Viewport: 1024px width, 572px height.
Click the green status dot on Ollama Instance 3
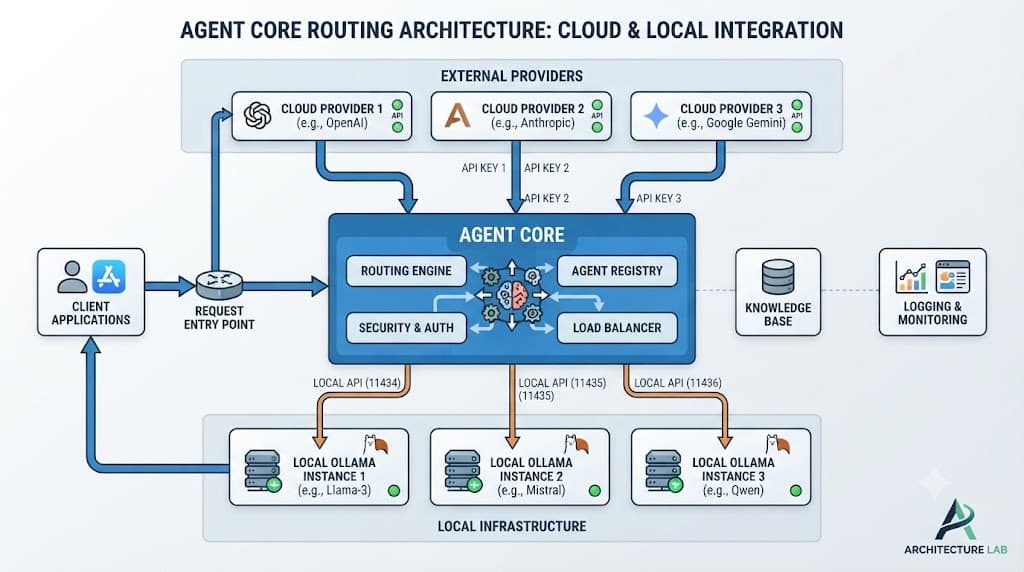coord(795,490)
